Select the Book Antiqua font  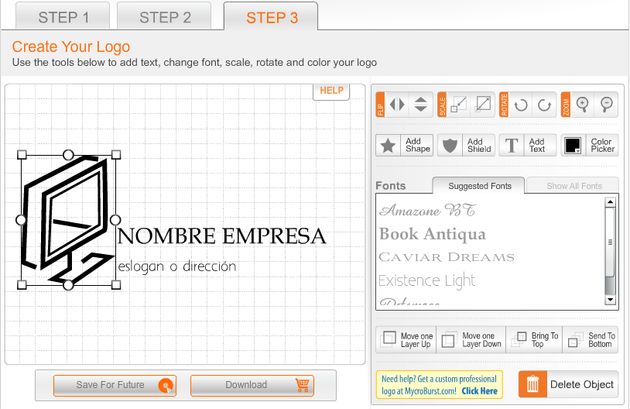(432, 234)
